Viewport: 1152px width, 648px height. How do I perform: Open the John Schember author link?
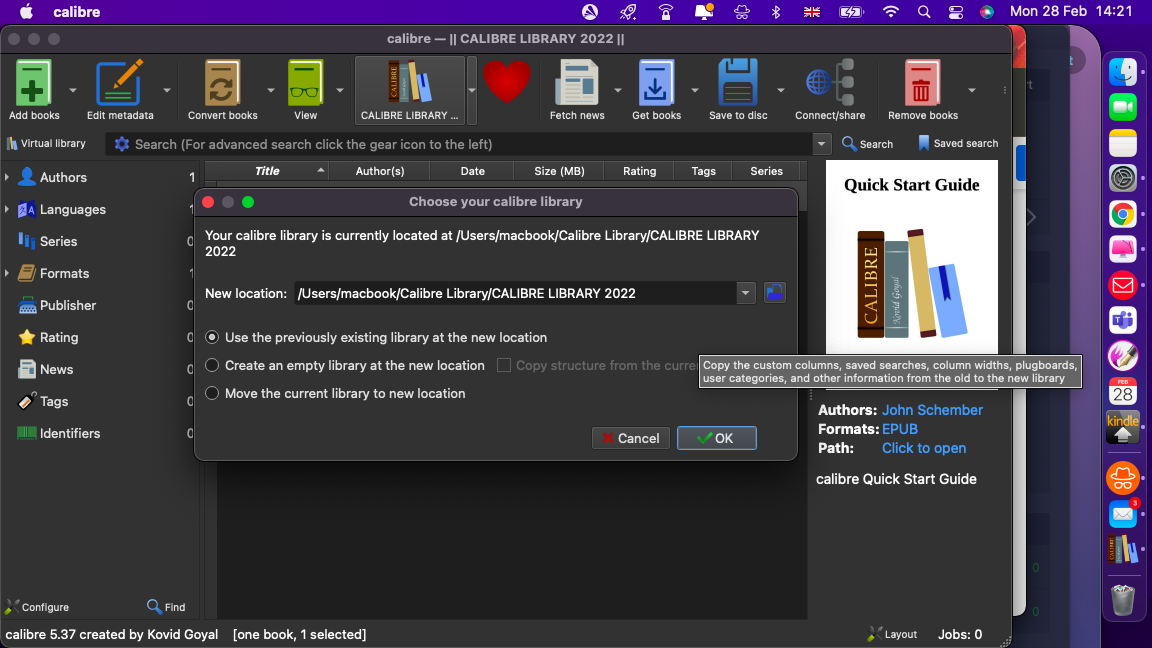(x=932, y=410)
